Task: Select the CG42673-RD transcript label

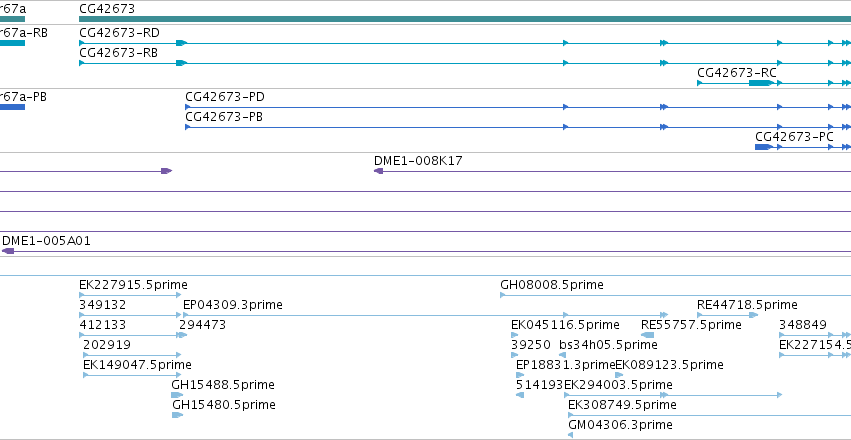Action: [x=119, y=33]
